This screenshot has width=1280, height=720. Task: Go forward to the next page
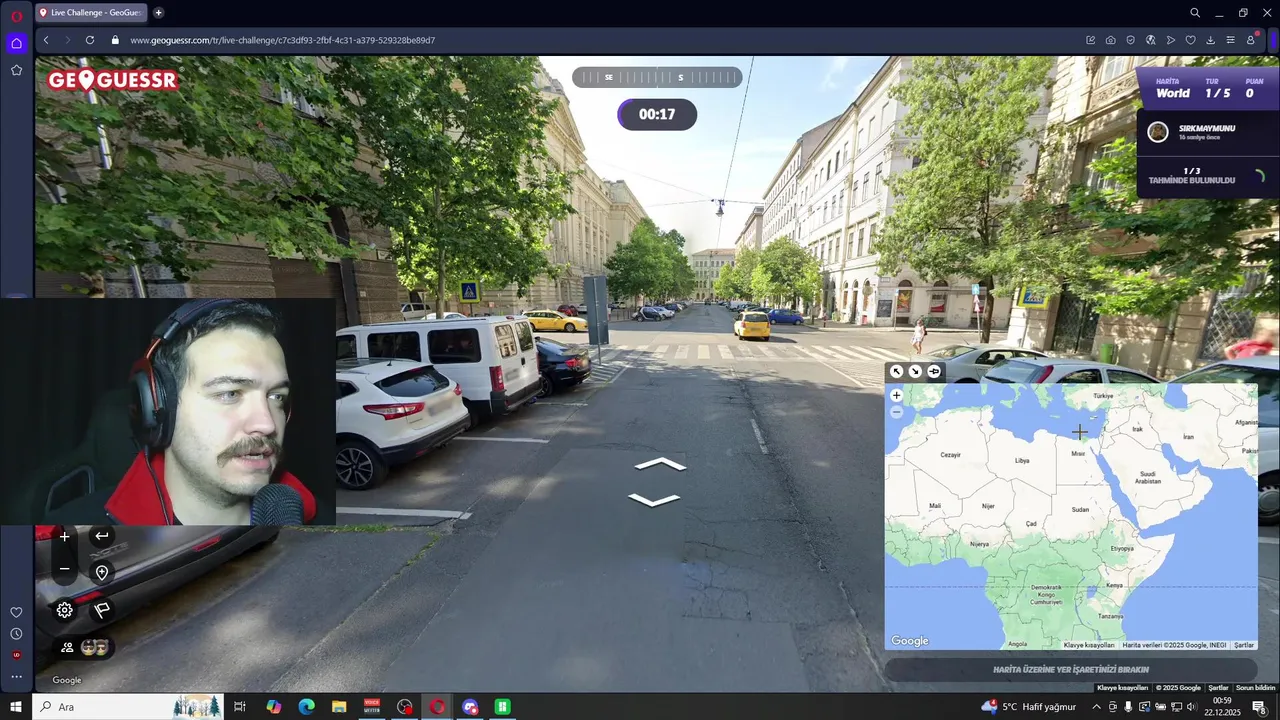(67, 40)
